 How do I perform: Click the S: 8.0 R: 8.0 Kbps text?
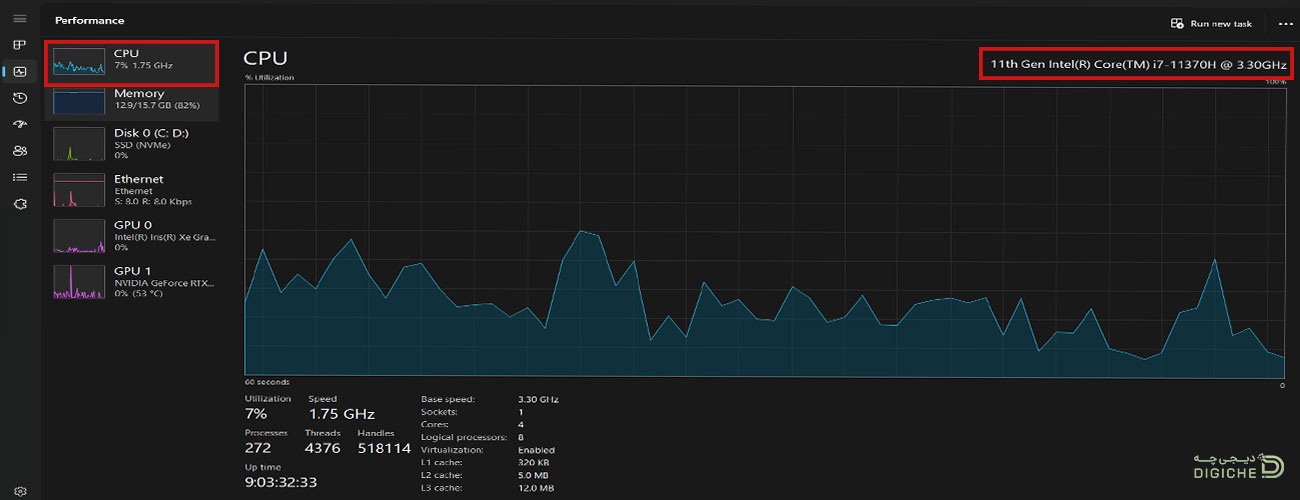coord(152,201)
